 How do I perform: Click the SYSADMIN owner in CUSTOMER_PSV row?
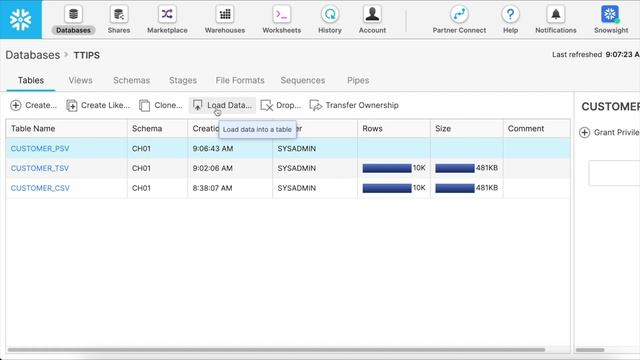point(297,149)
